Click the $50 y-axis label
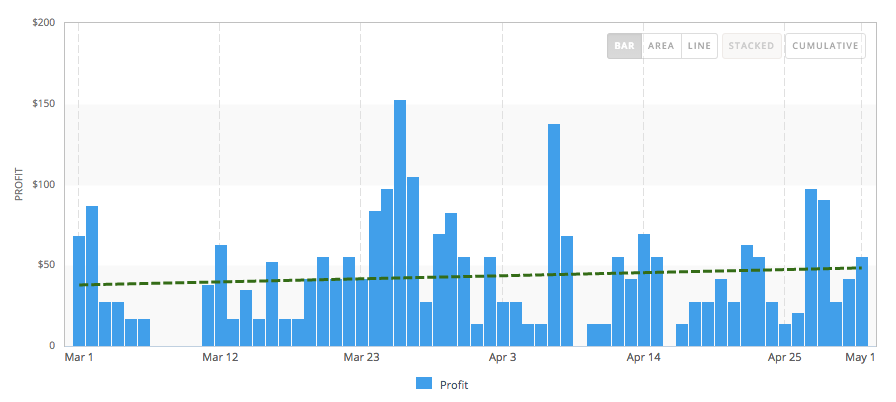 coord(47,266)
